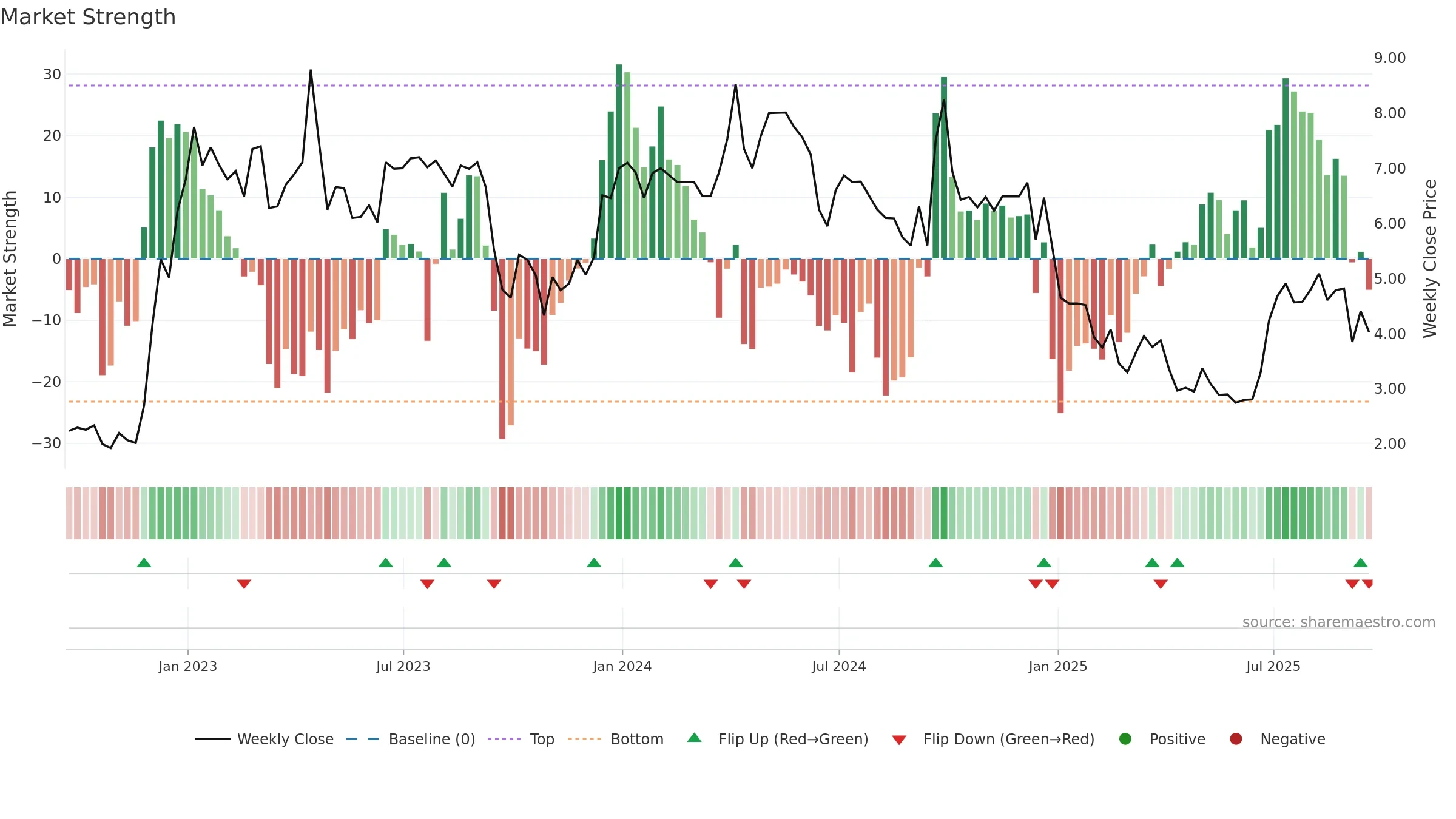This screenshot has width=1456, height=819.
Task: Select the leftmost green flip-up triangle marker
Action: click(144, 562)
